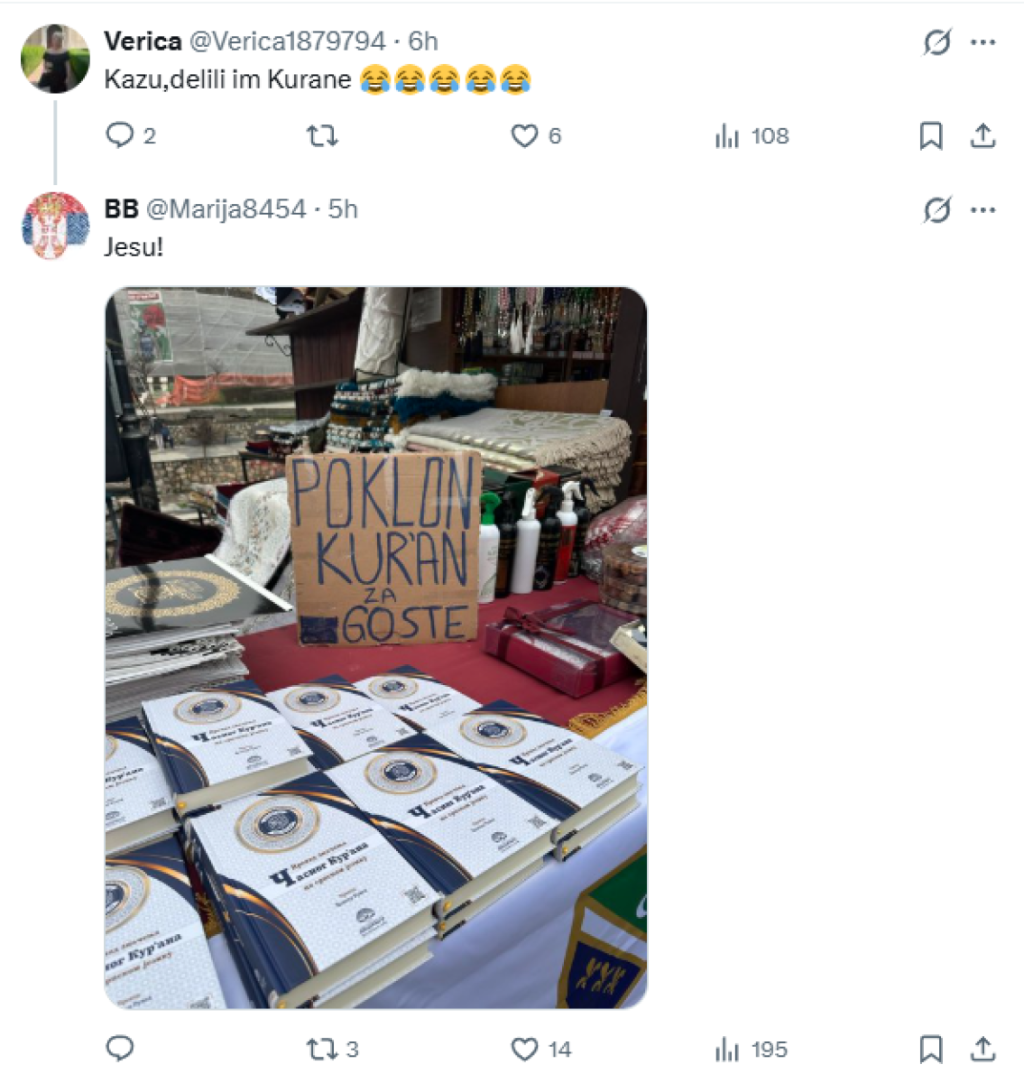The image size is (1024, 1083).
Task: Open Grok icon on Verica's tweet
Action: point(937,41)
